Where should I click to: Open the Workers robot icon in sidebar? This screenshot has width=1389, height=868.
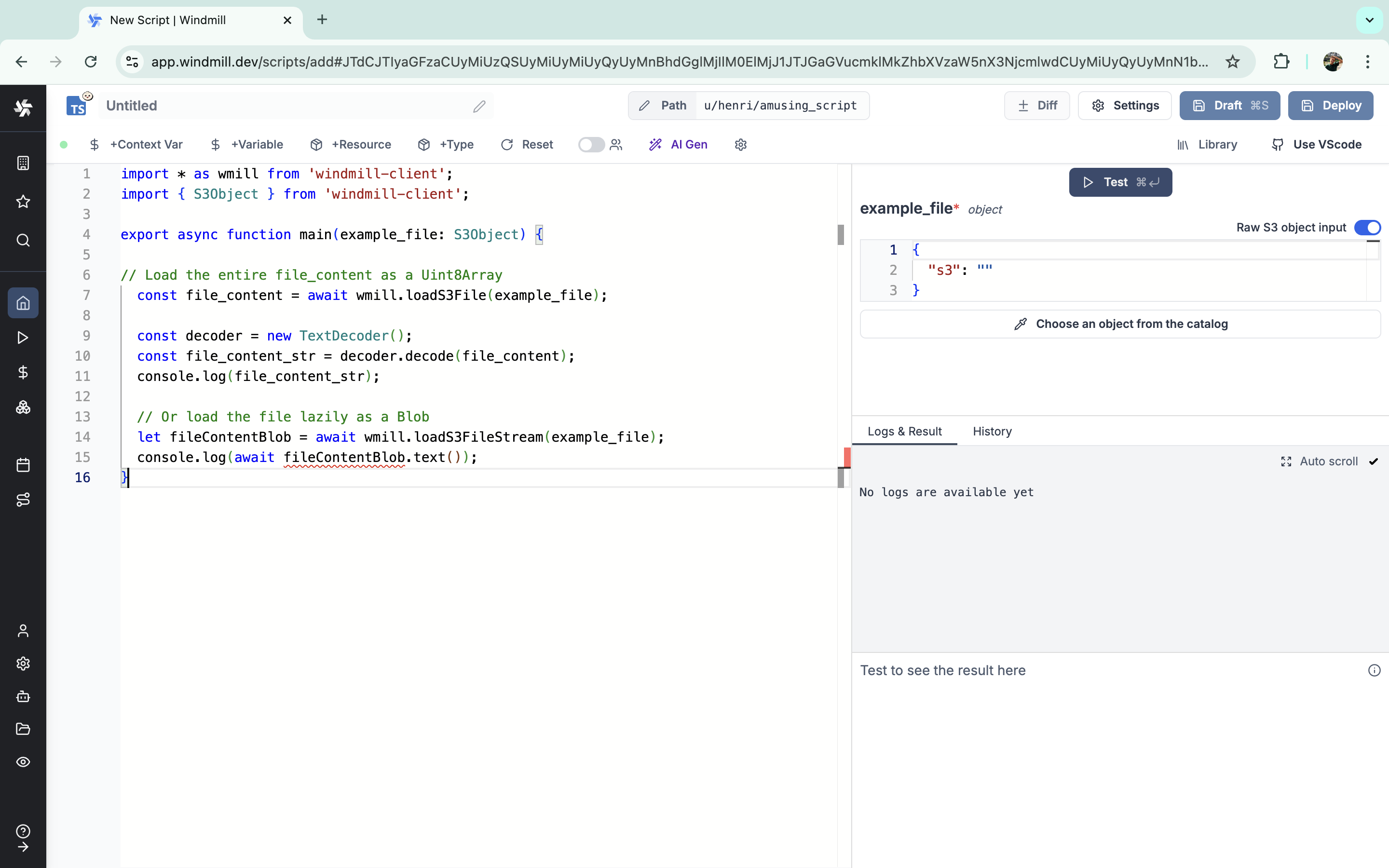[23, 696]
